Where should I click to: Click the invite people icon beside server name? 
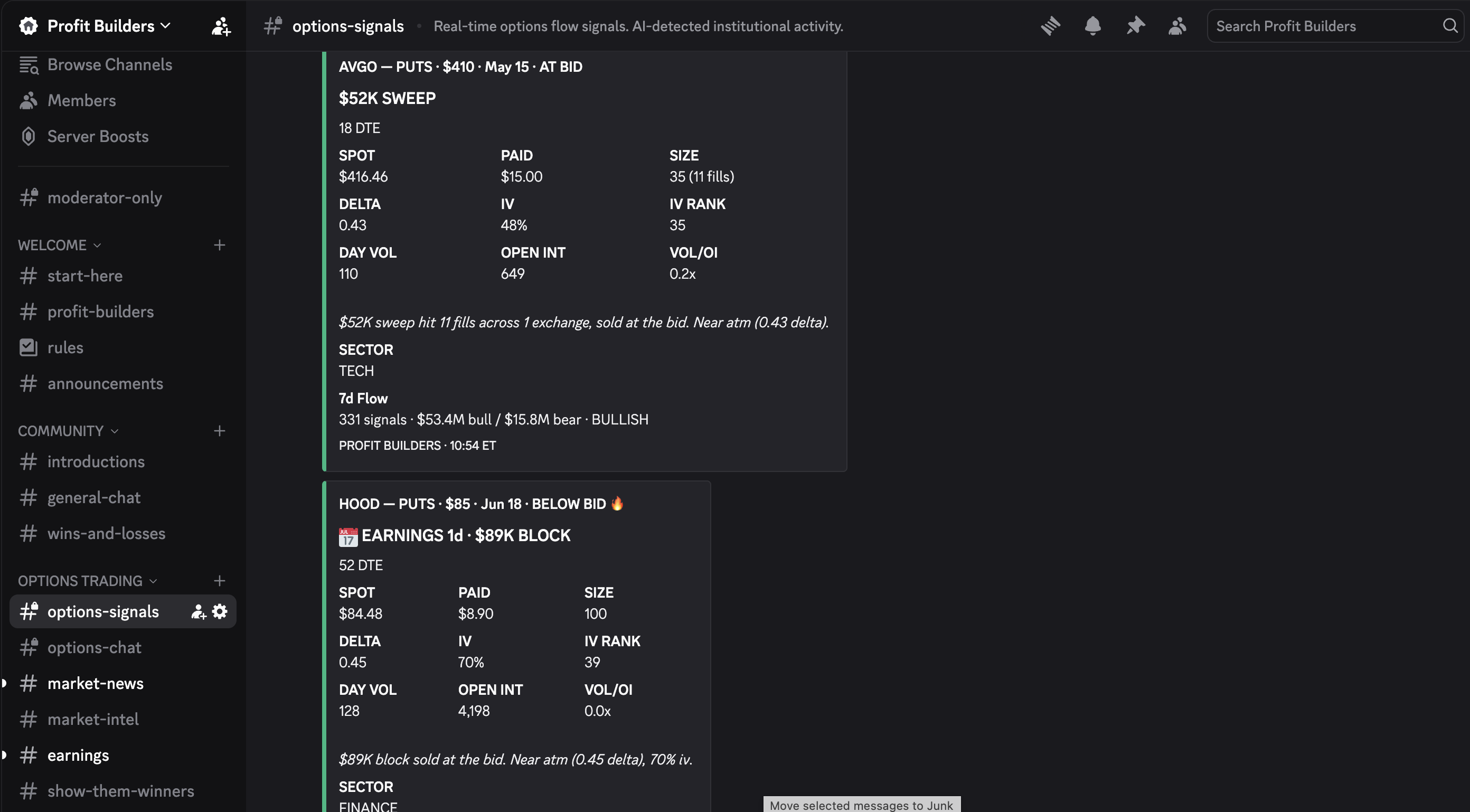(x=221, y=26)
